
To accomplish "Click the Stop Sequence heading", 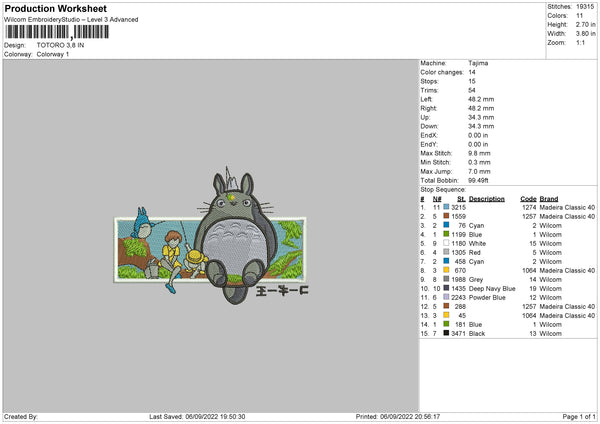I will [443, 189].
